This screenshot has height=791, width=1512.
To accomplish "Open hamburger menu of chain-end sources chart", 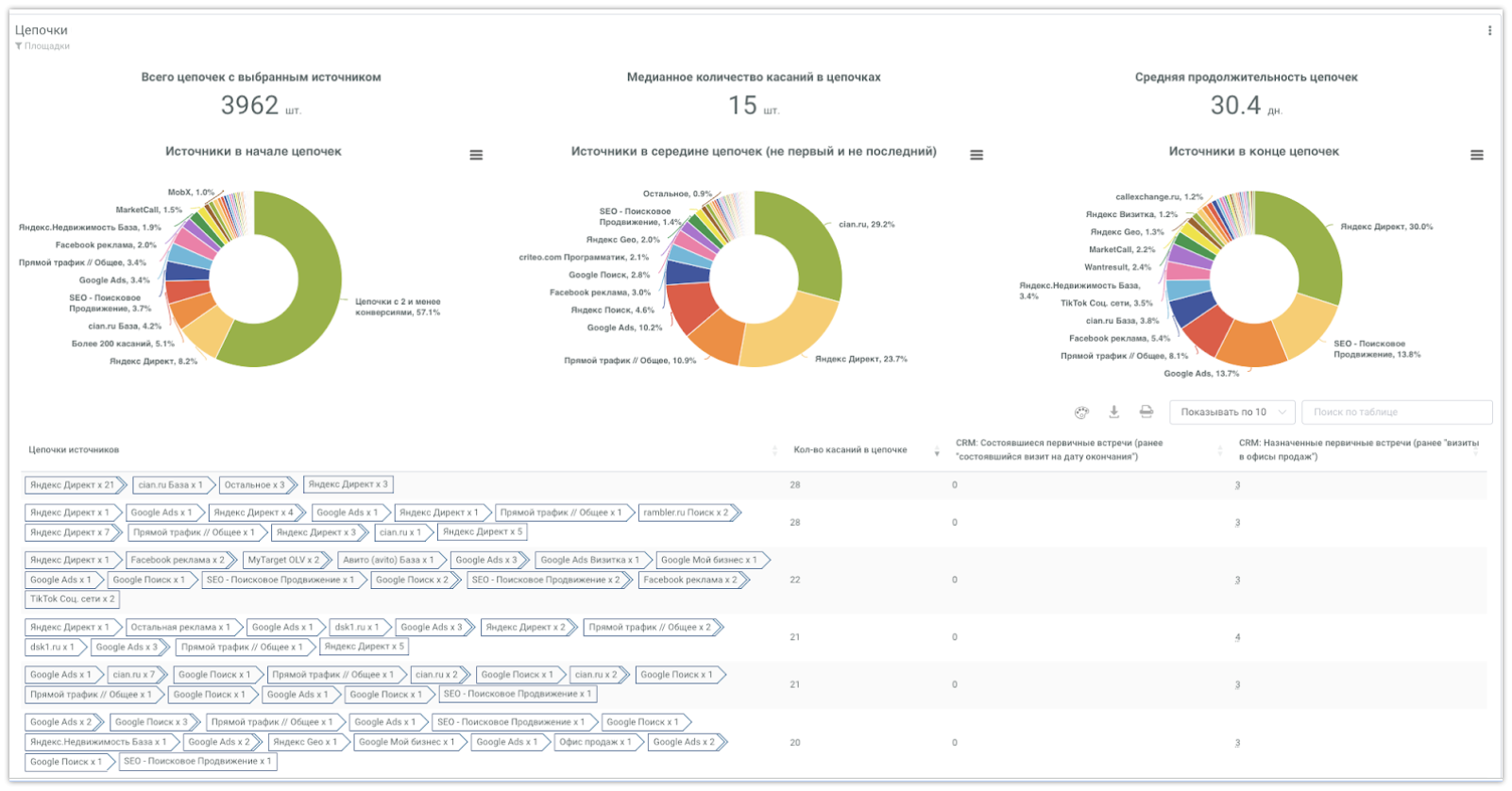I will pos(1476,155).
